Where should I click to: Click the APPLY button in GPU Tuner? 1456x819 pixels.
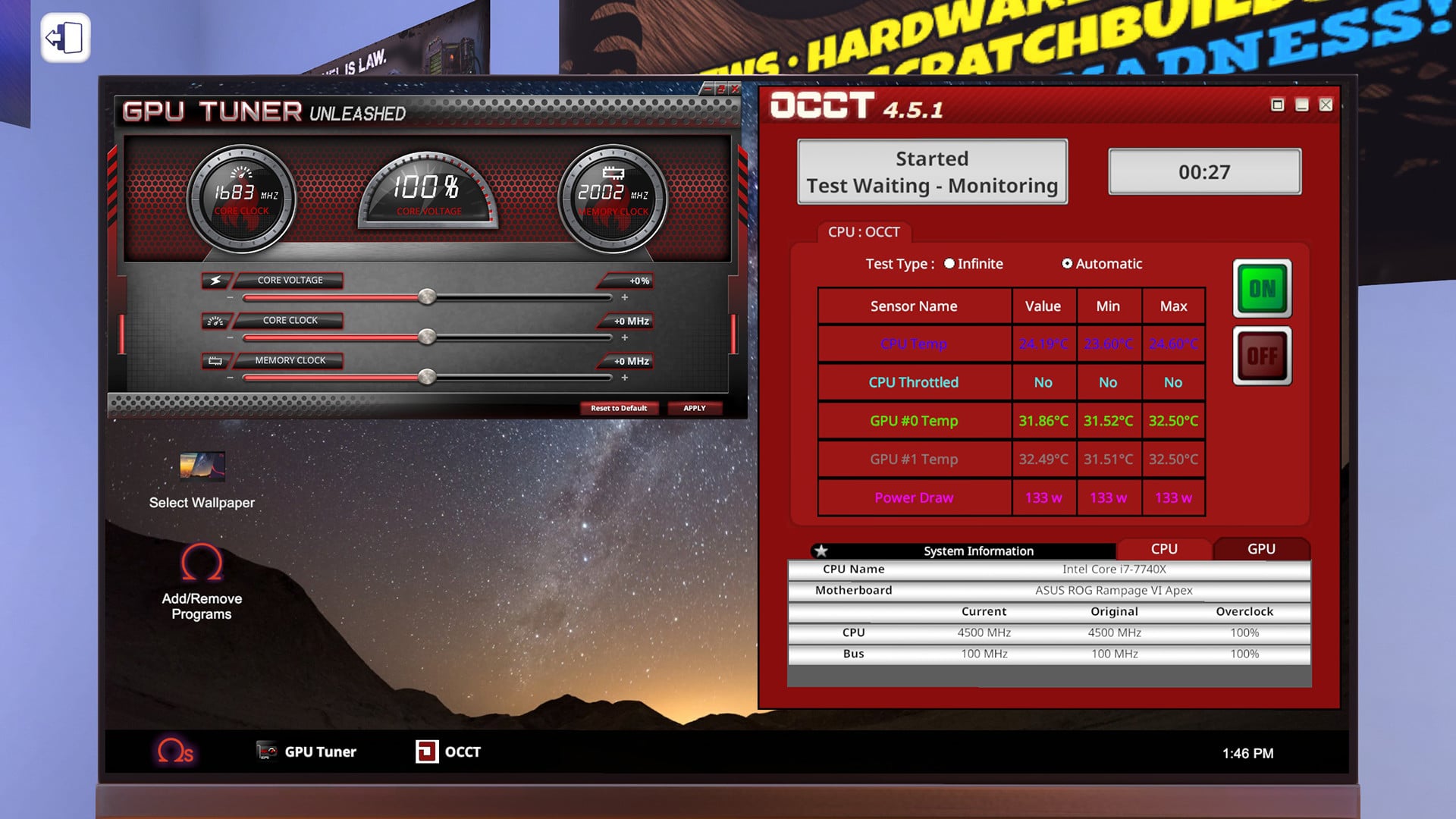coord(694,408)
